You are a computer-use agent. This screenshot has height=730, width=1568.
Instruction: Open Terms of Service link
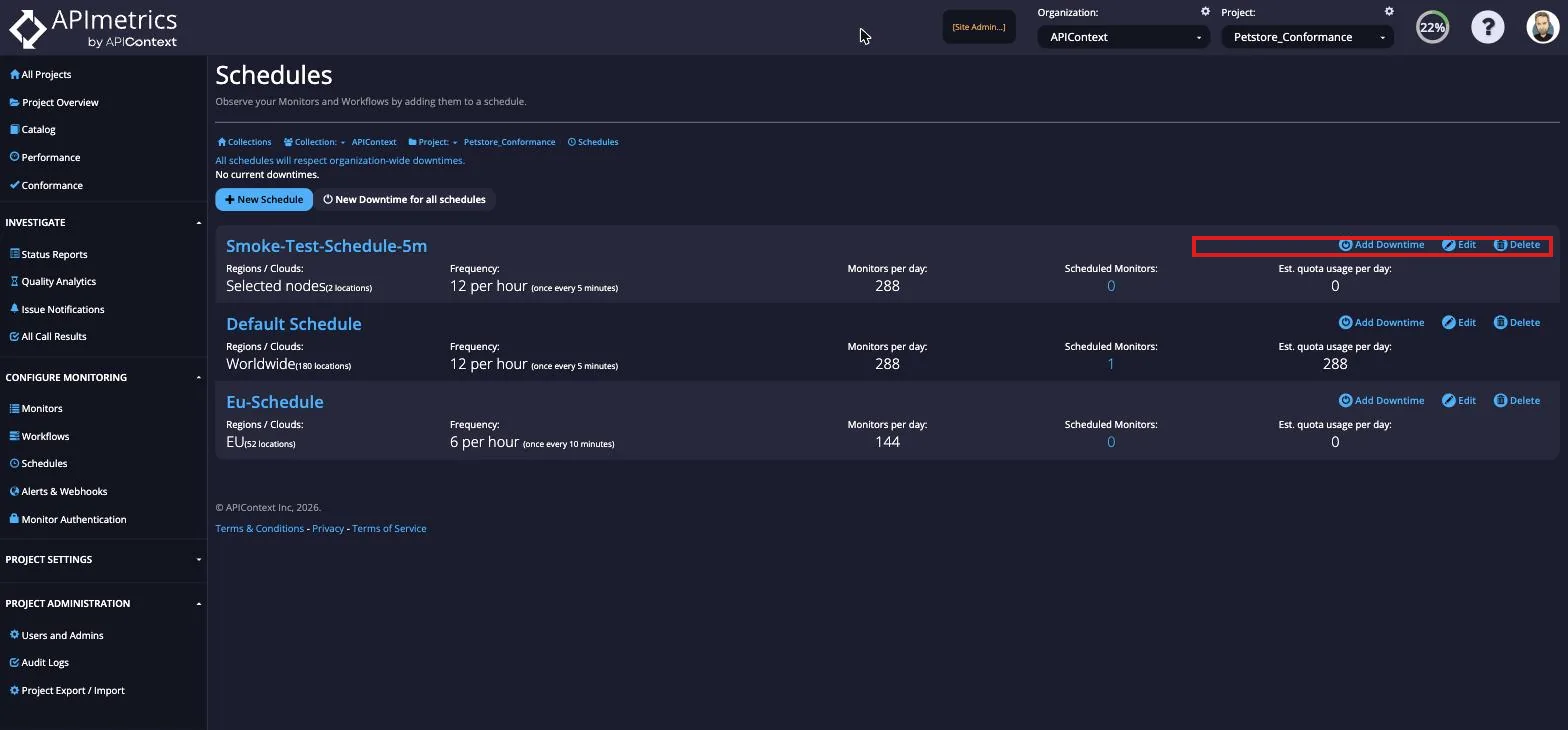click(x=389, y=528)
